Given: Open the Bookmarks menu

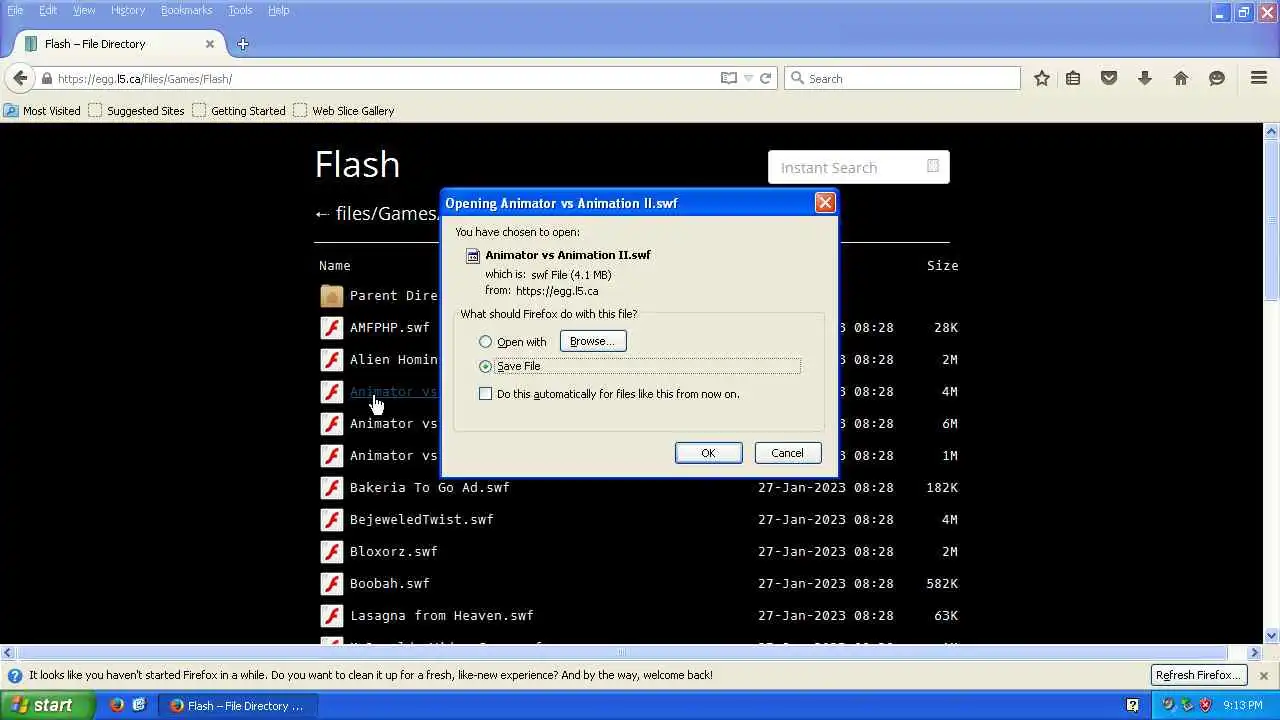Looking at the screenshot, I should click(x=187, y=10).
